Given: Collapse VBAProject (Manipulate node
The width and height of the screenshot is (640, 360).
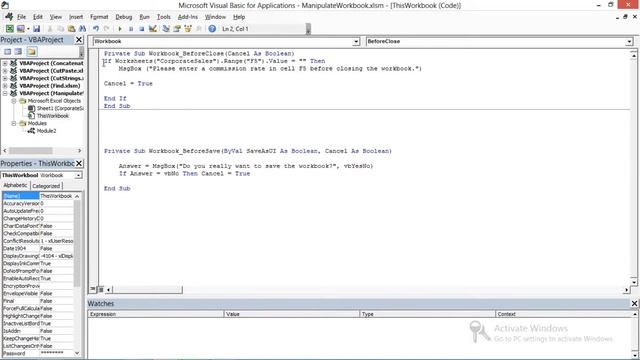Looking at the screenshot, I should (5, 93).
